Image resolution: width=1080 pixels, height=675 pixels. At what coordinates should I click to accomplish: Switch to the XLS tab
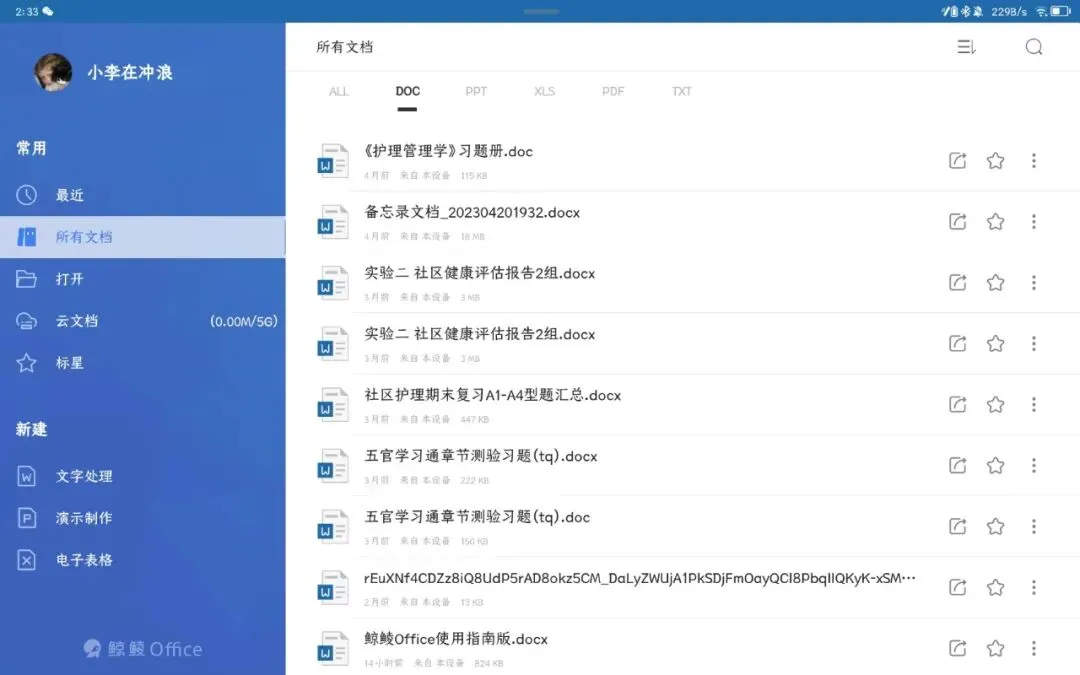pyautogui.click(x=544, y=92)
